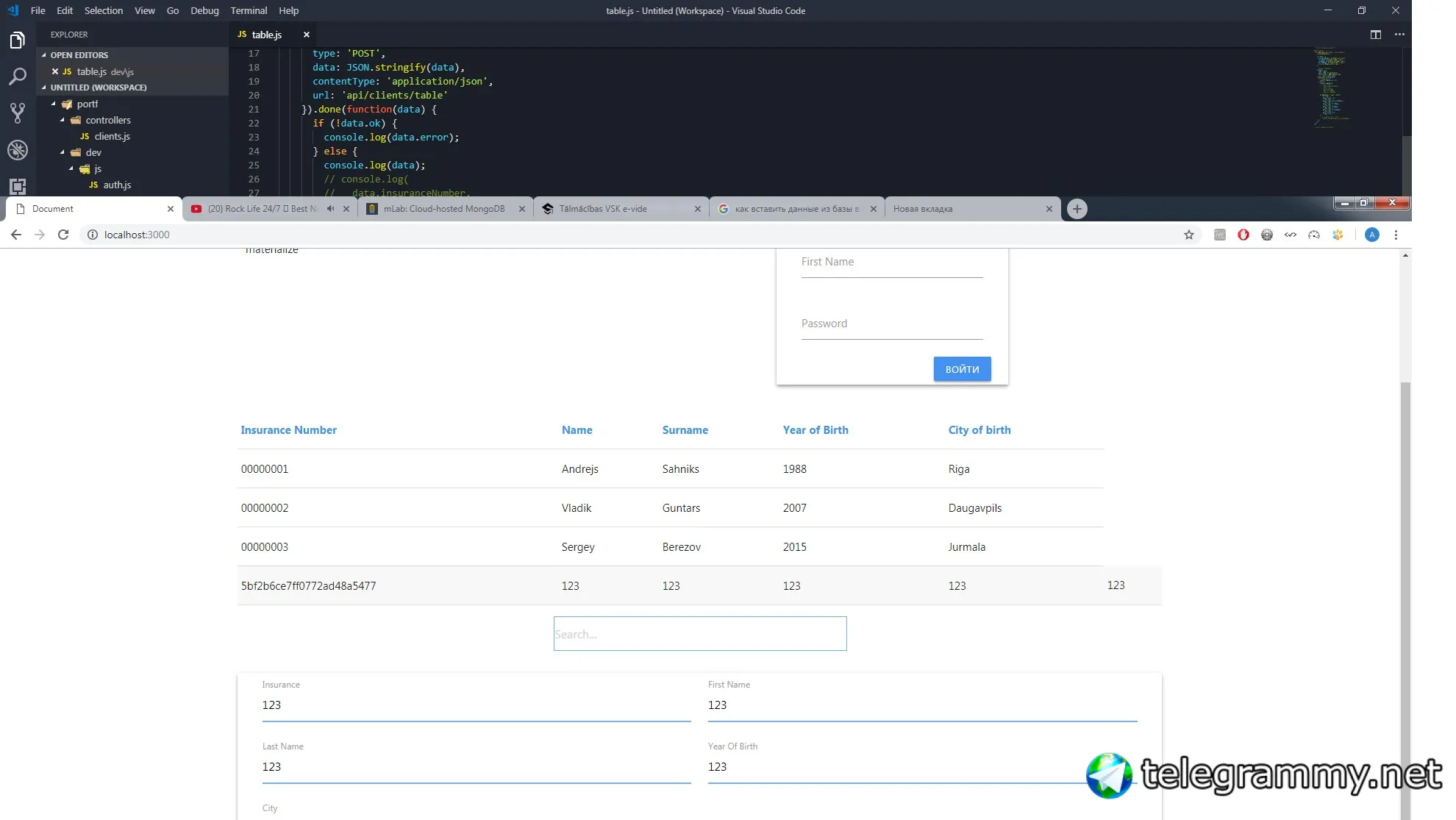Collapse the OPEN EDITORS section
Screen dimensions: 1456x820
44,55
